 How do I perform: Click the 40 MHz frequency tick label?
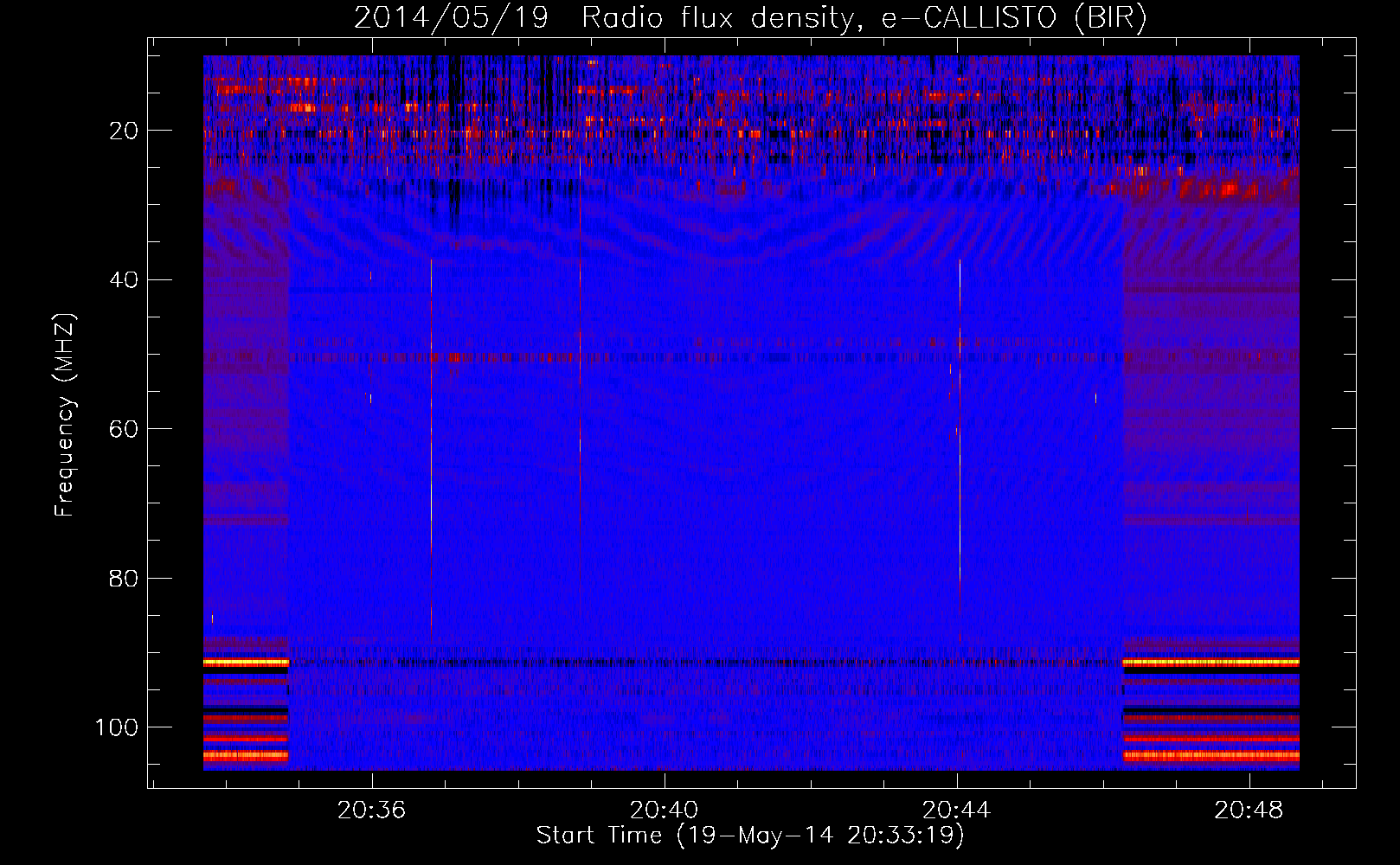click(125, 280)
